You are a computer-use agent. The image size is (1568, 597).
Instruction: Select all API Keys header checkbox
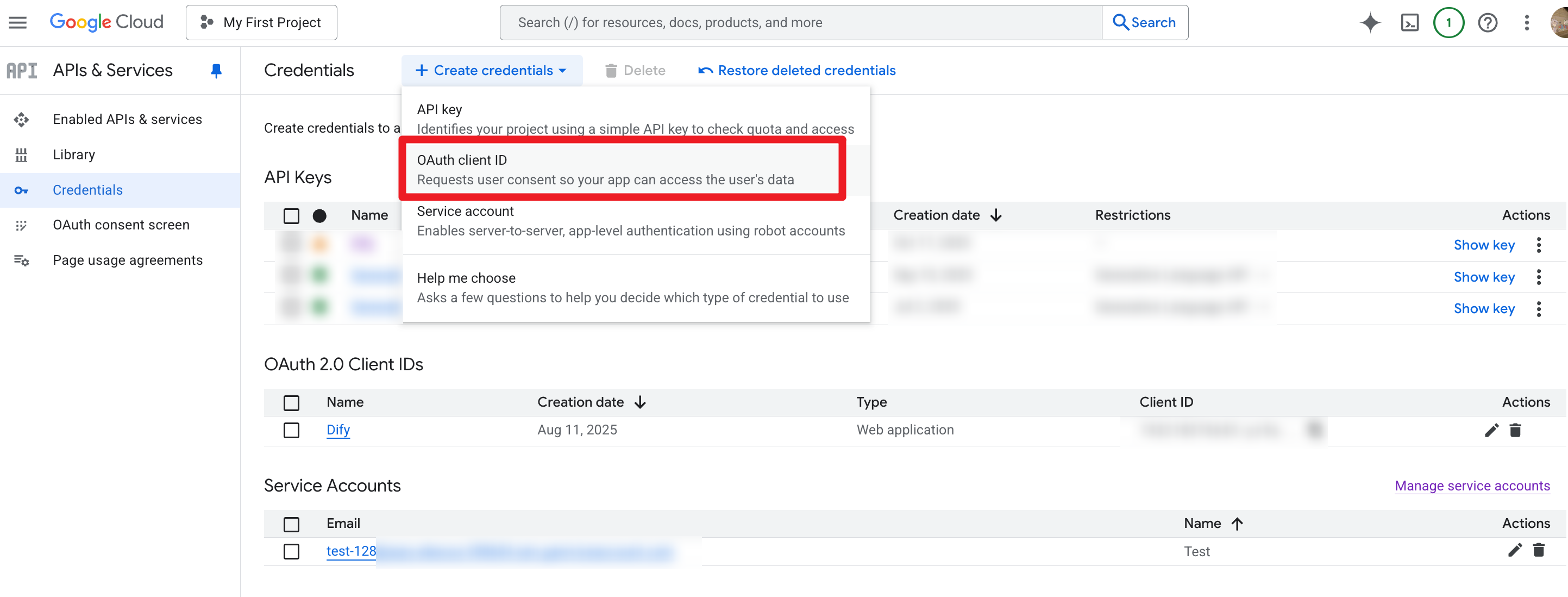click(x=292, y=216)
